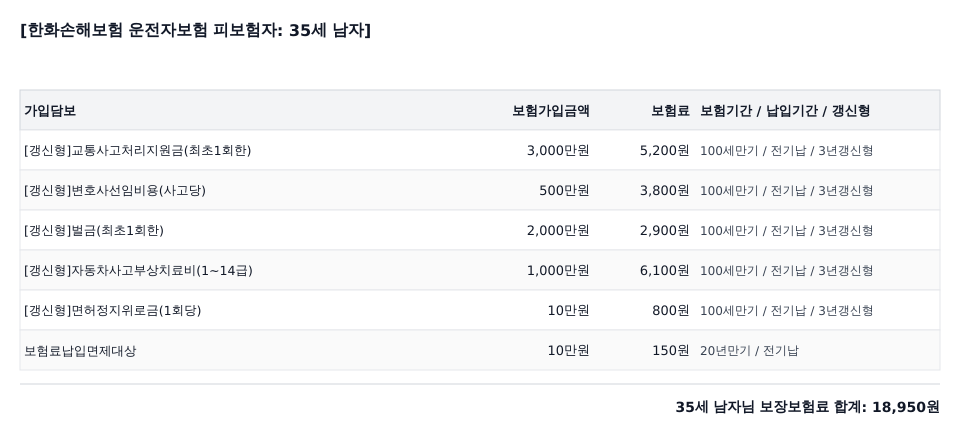
Task: Select the 자동차사고부상치료비(1~14급) coverage row
Action: click(x=479, y=270)
